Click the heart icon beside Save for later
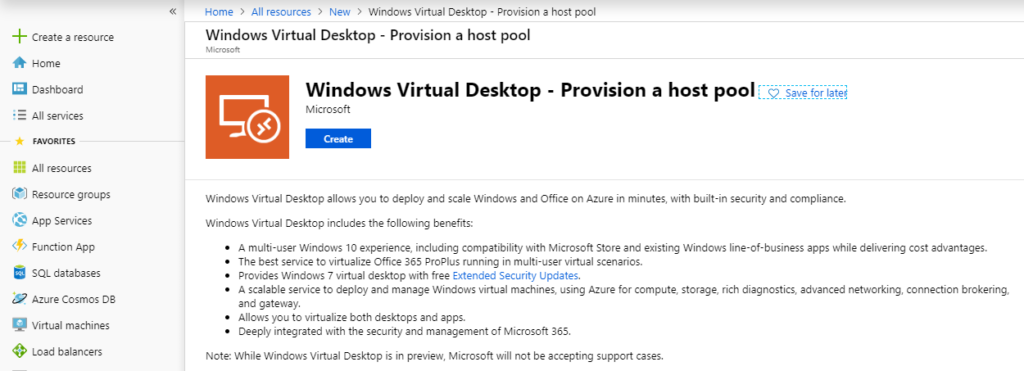The width and height of the screenshot is (1024, 371). tap(773, 93)
